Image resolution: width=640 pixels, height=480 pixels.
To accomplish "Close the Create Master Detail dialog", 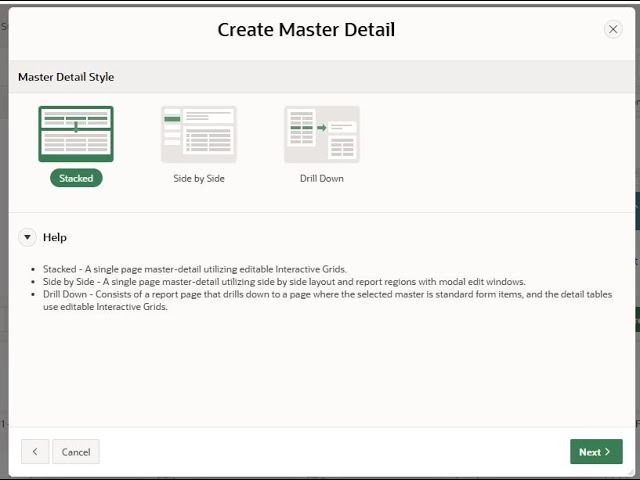I will (x=613, y=29).
